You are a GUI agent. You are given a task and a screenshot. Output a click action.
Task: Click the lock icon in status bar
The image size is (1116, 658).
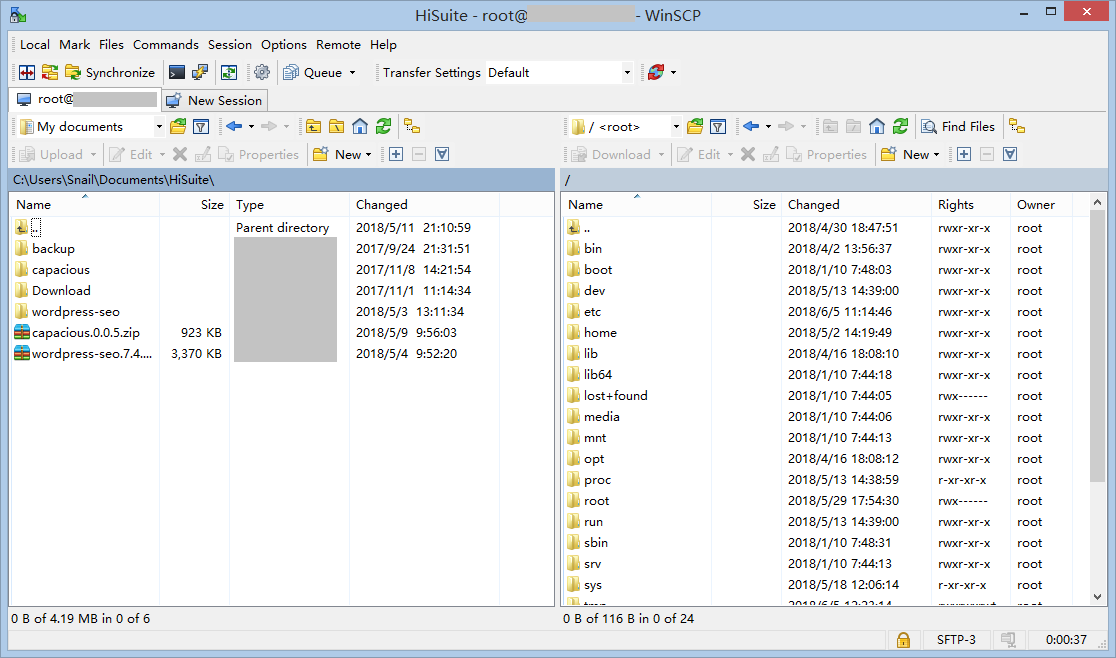point(903,639)
